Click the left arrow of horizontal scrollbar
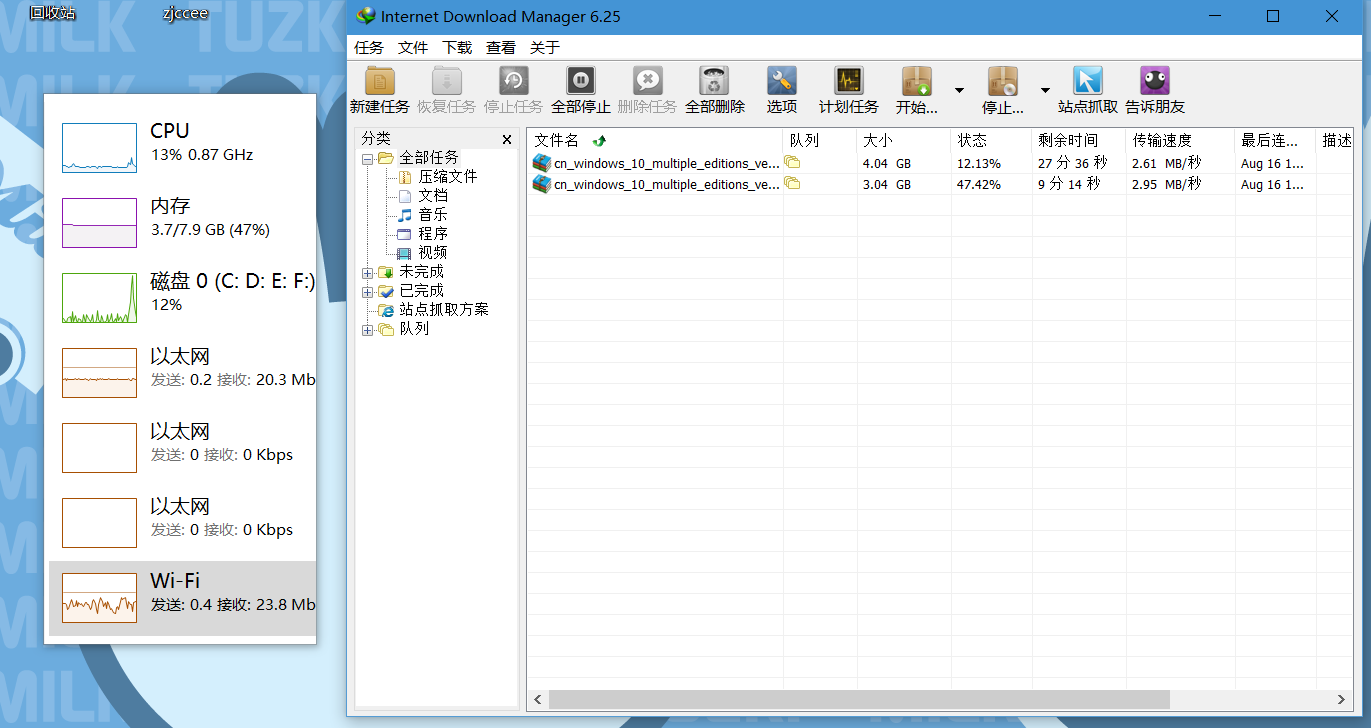The image size is (1371, 728). point(538,699)
